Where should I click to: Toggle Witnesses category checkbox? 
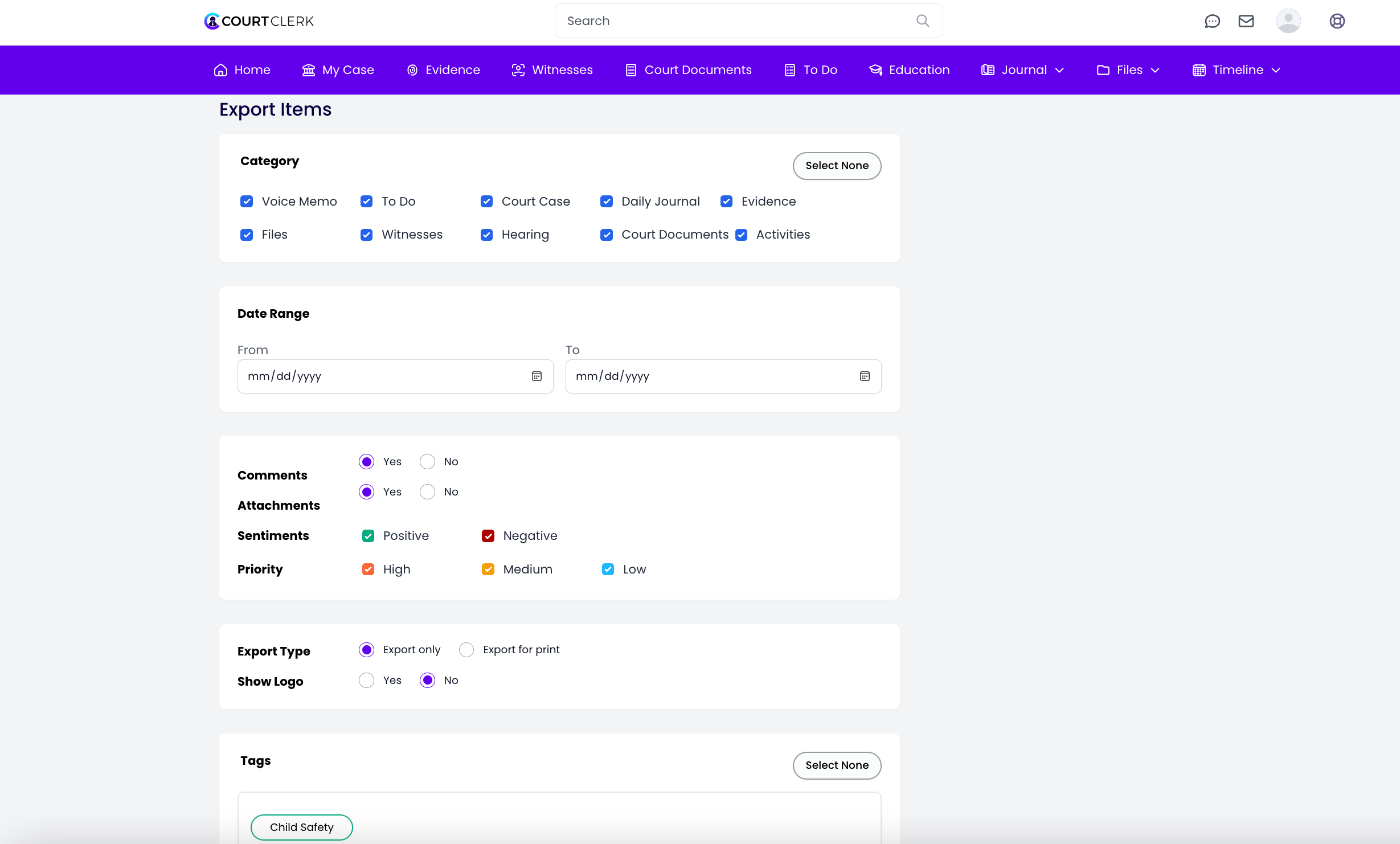coord(366,235)
